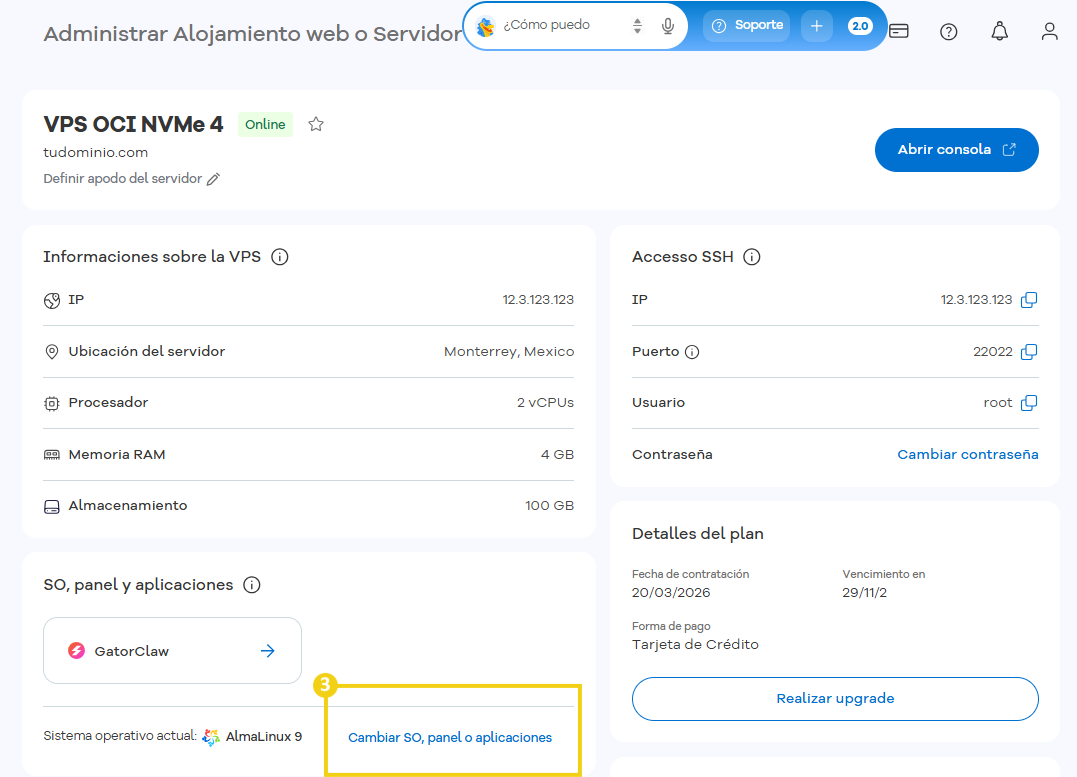
Task: Click the '20/03/2026' contract date
Action: click(x=671, y=593)
